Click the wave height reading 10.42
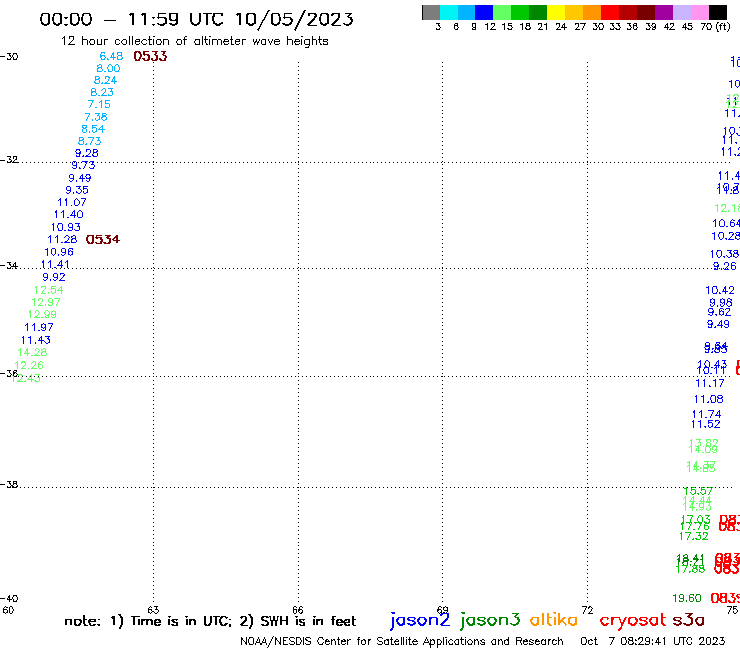This screenshot has width=740, height=650. tap(720, 290)
